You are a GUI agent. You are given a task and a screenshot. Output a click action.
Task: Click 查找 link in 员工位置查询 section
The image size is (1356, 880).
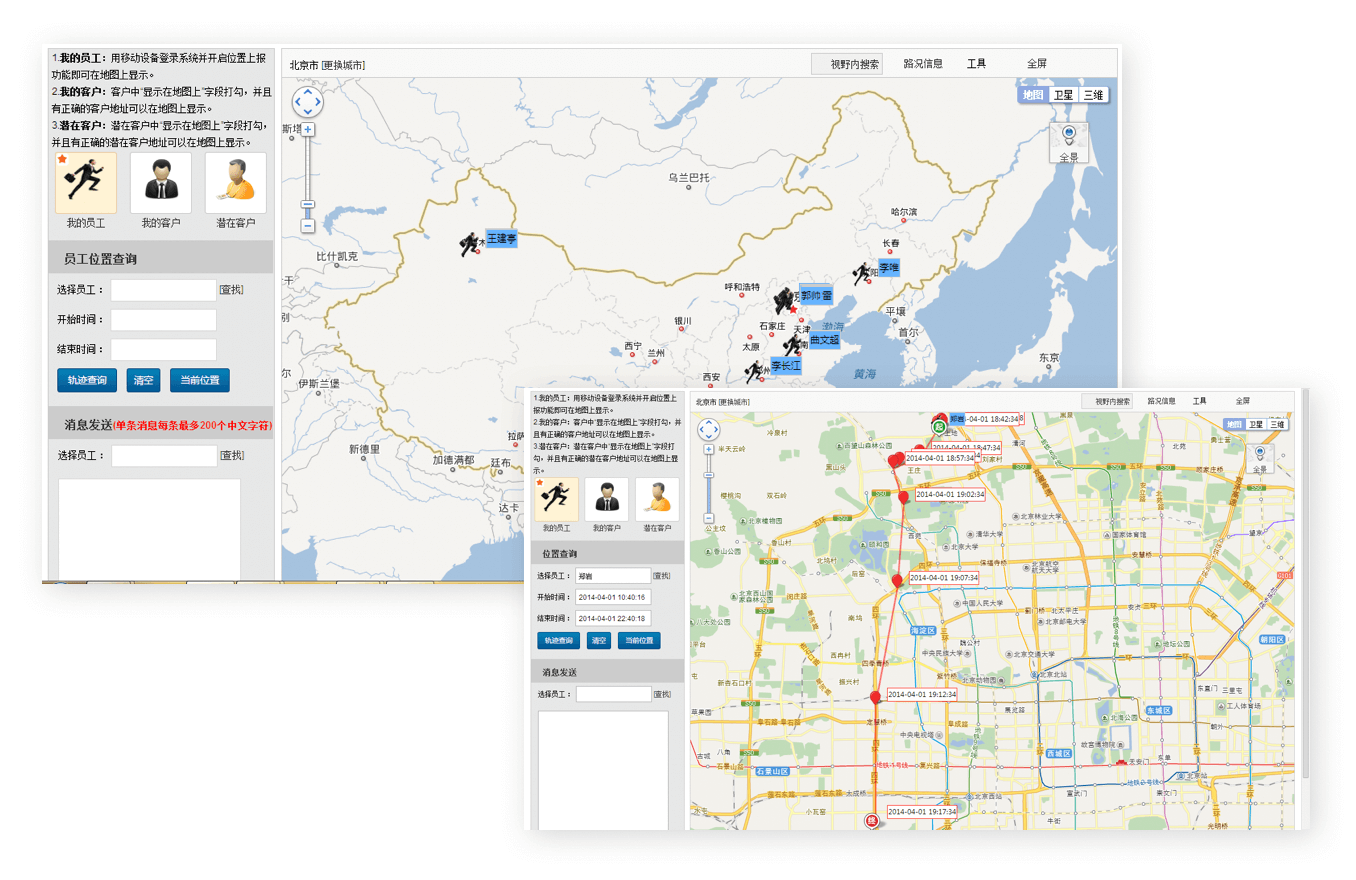tap(232, 290)
